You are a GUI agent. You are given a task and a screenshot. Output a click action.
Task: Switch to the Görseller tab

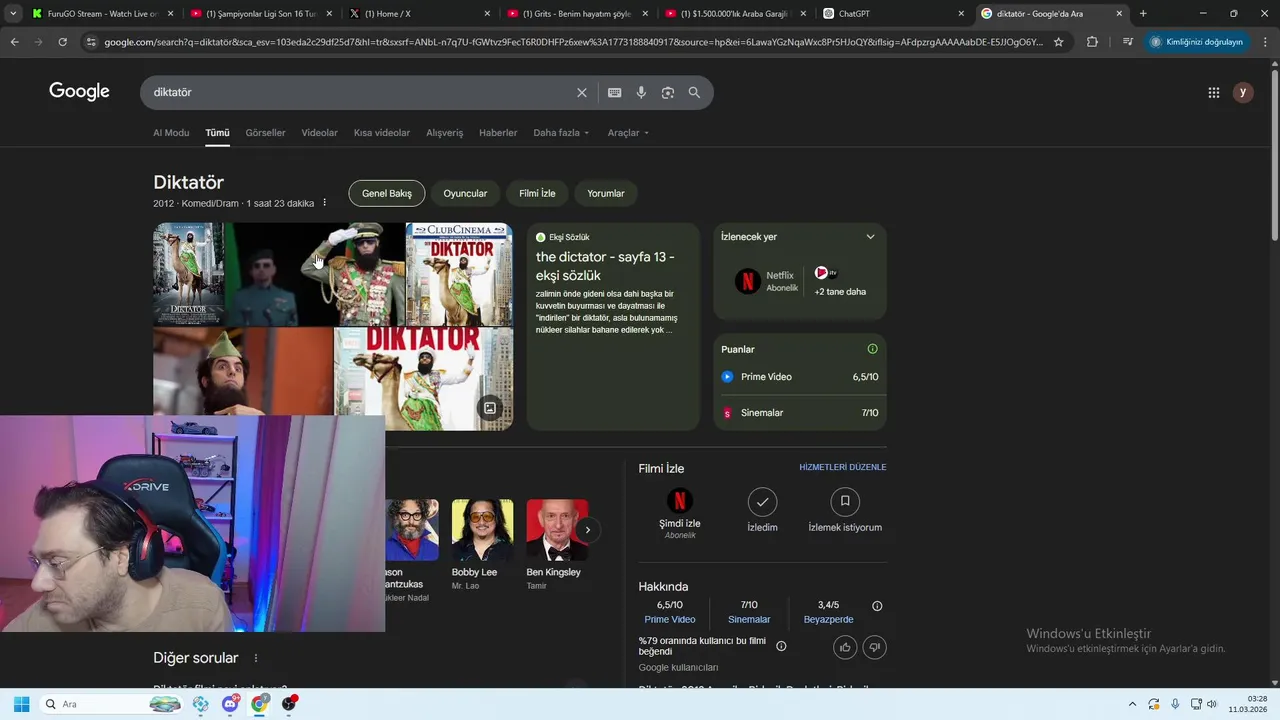265,133
